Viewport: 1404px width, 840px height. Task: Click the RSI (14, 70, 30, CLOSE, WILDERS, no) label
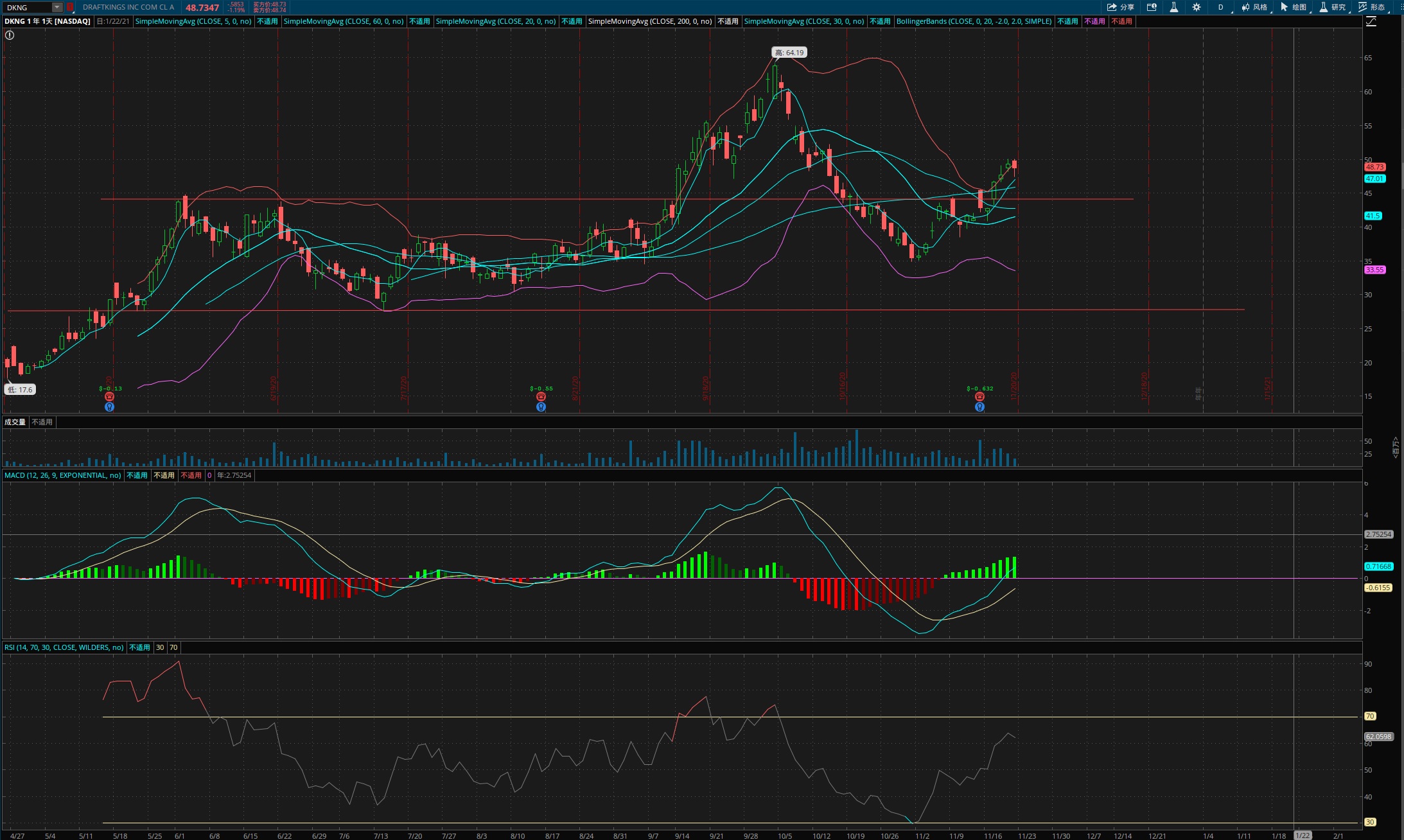[x=64, y=647]
